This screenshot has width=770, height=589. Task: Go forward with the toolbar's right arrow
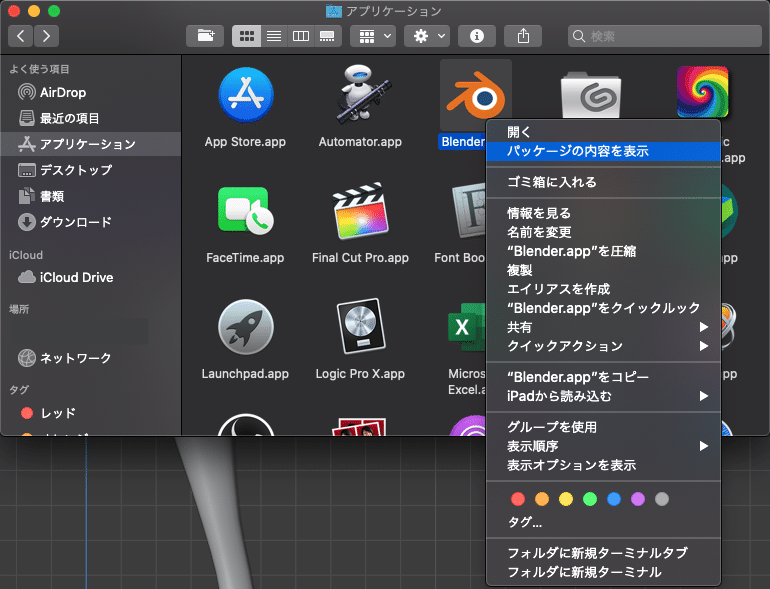pyautogui.click(x=46, y=36)
